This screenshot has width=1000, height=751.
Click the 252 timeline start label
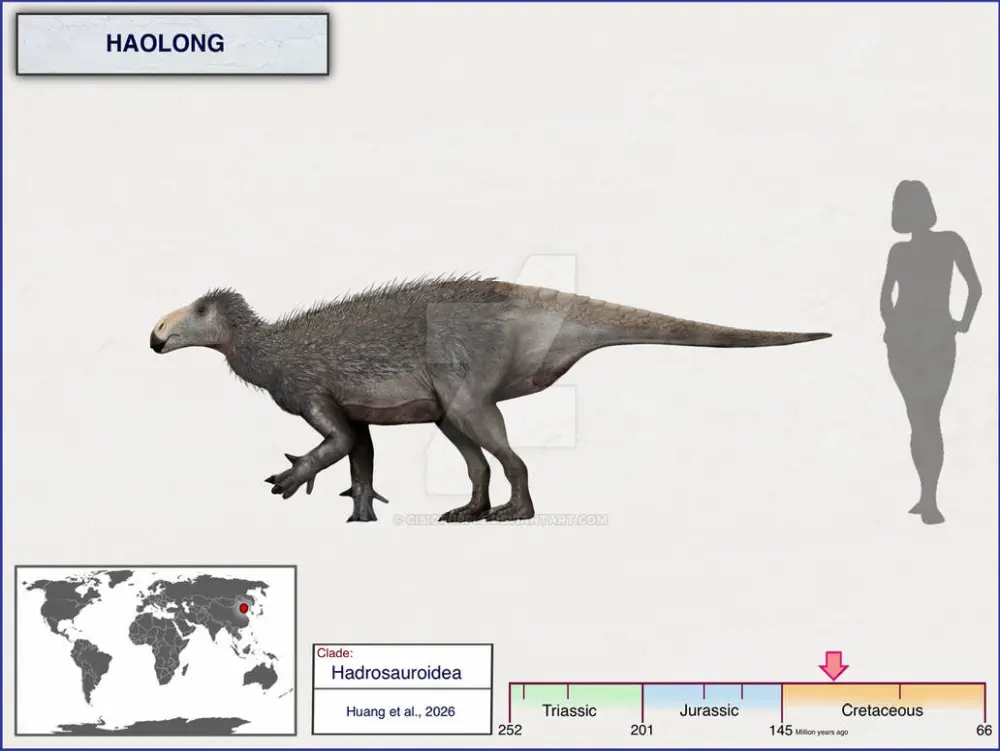coord(511,730)
